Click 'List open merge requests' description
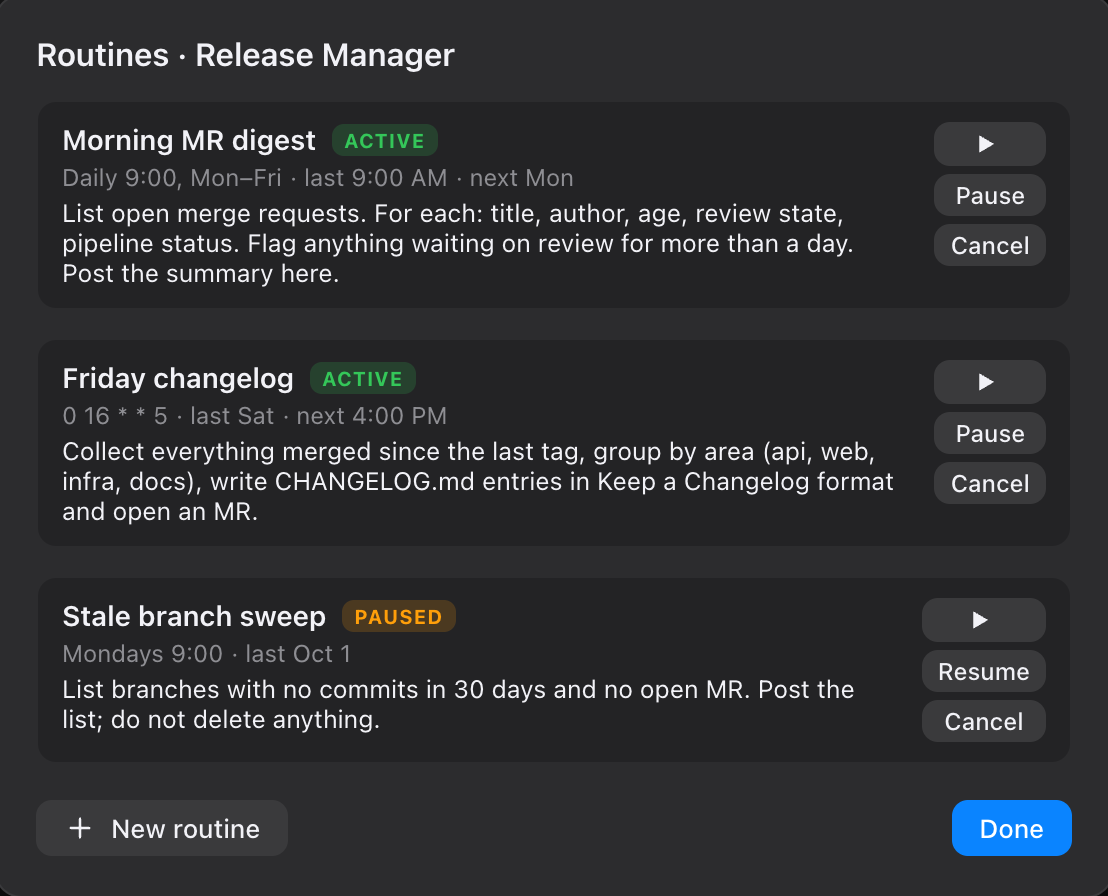 (x=458, y=244)
